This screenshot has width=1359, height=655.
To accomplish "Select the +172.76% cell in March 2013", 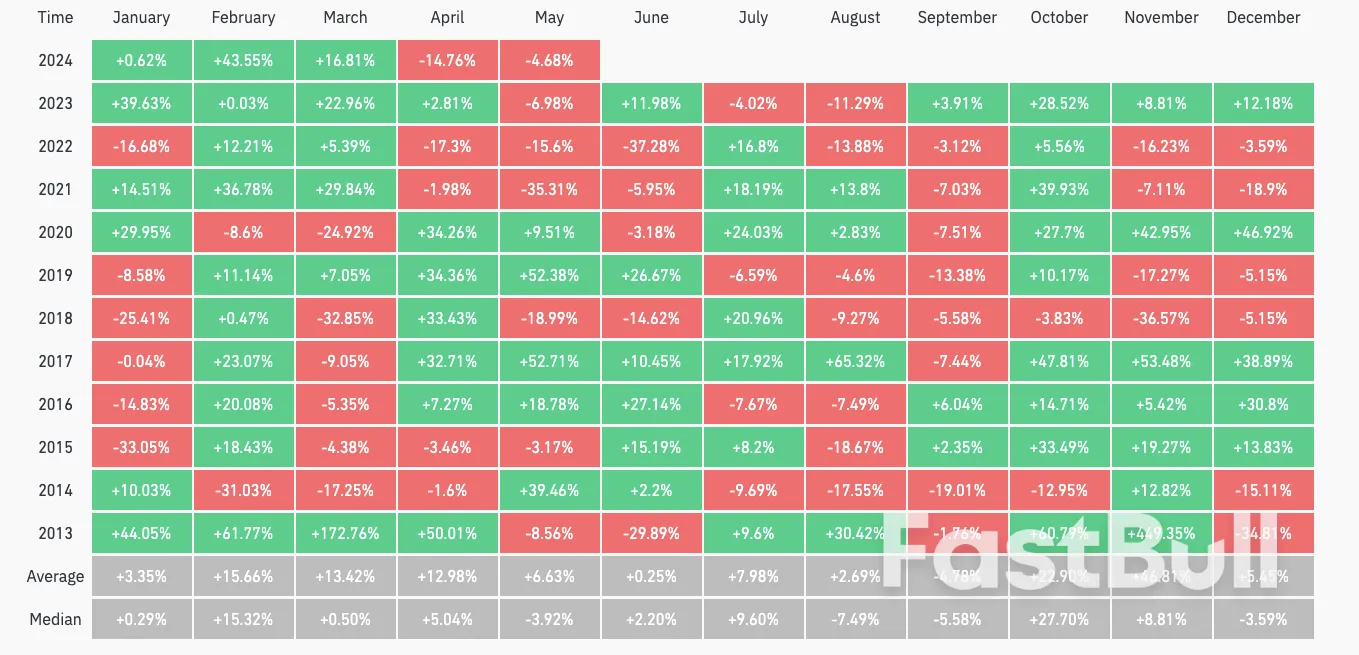I will coord(346,534).
